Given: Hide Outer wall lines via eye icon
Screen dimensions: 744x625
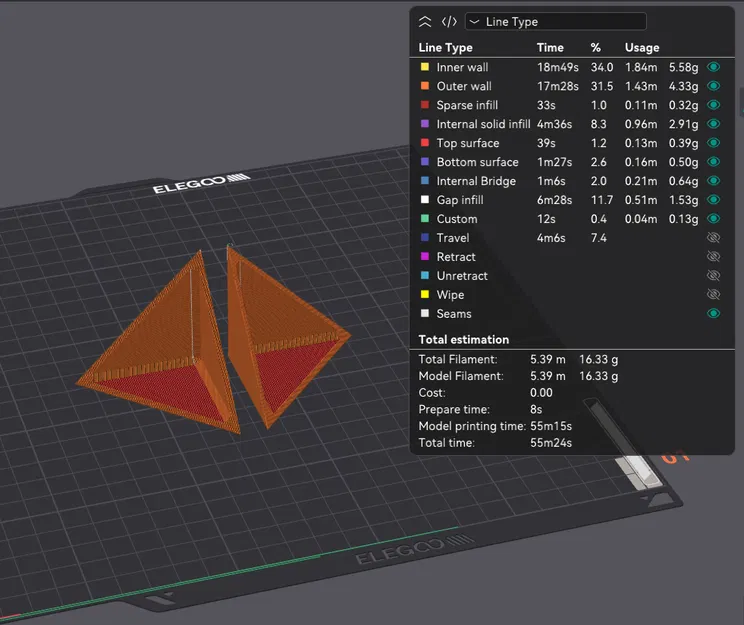Looking at the screenshot, I should point(713,86).
